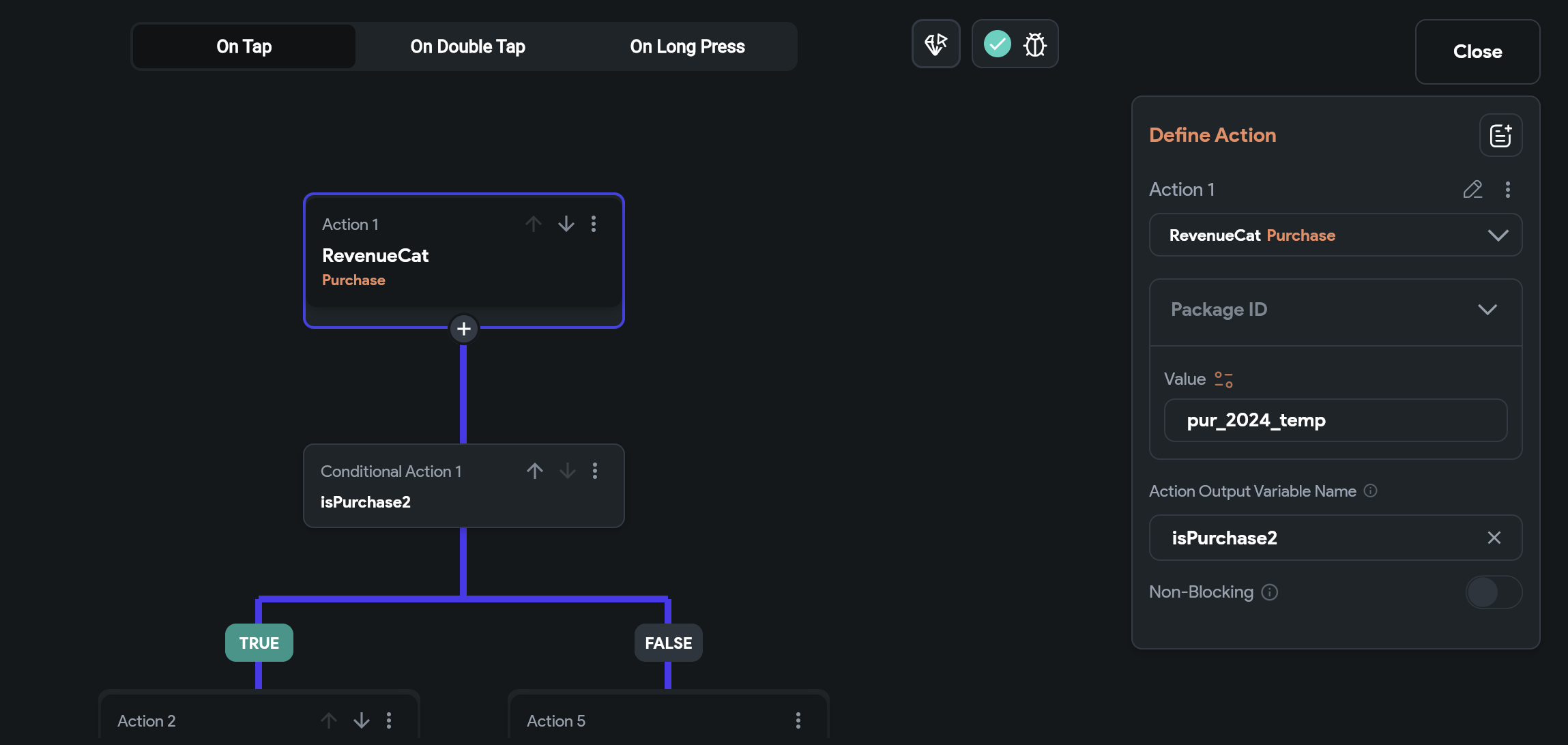
Task: Click the FALSE branch label
Action: pyautogui.click(x=668, y=643)
